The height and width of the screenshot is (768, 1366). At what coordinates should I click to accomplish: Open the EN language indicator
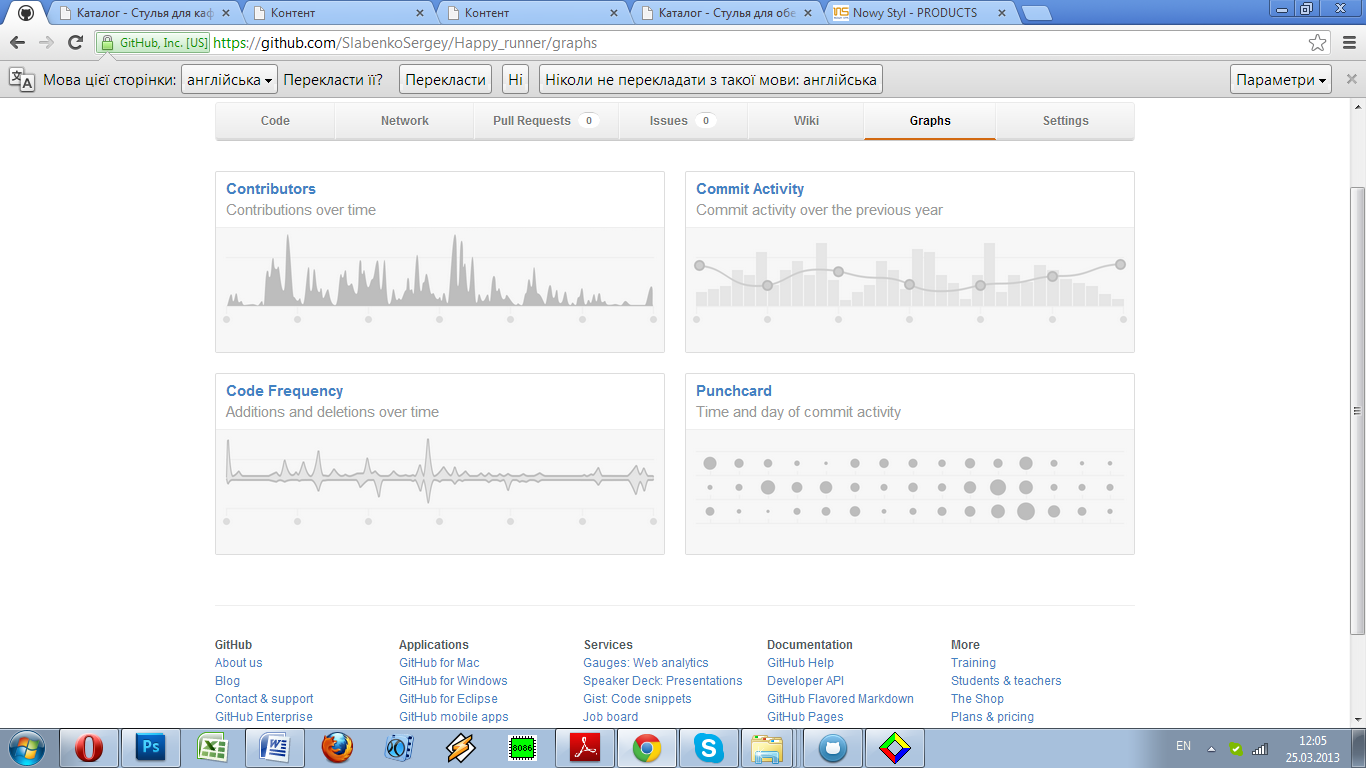tap(1183, 746)
